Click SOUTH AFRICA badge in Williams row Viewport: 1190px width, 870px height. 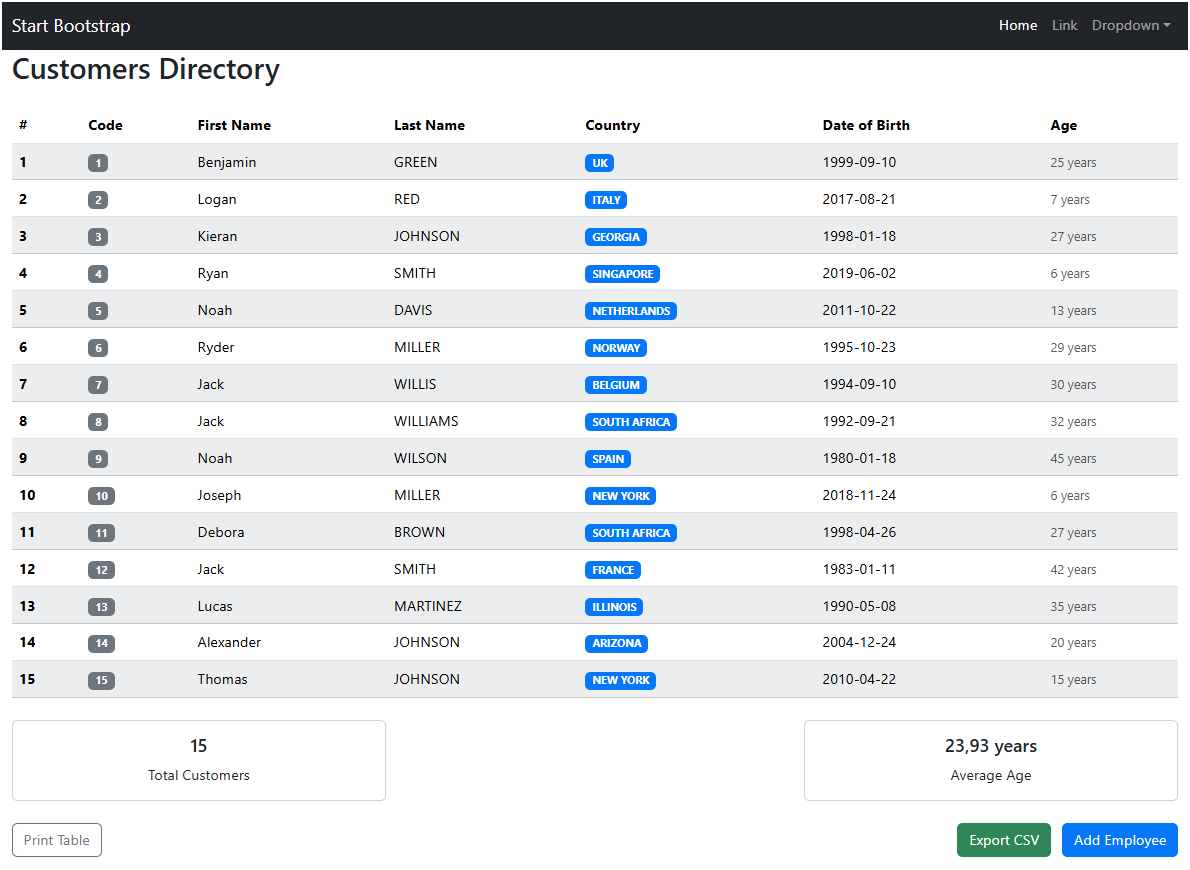point(631,422)
